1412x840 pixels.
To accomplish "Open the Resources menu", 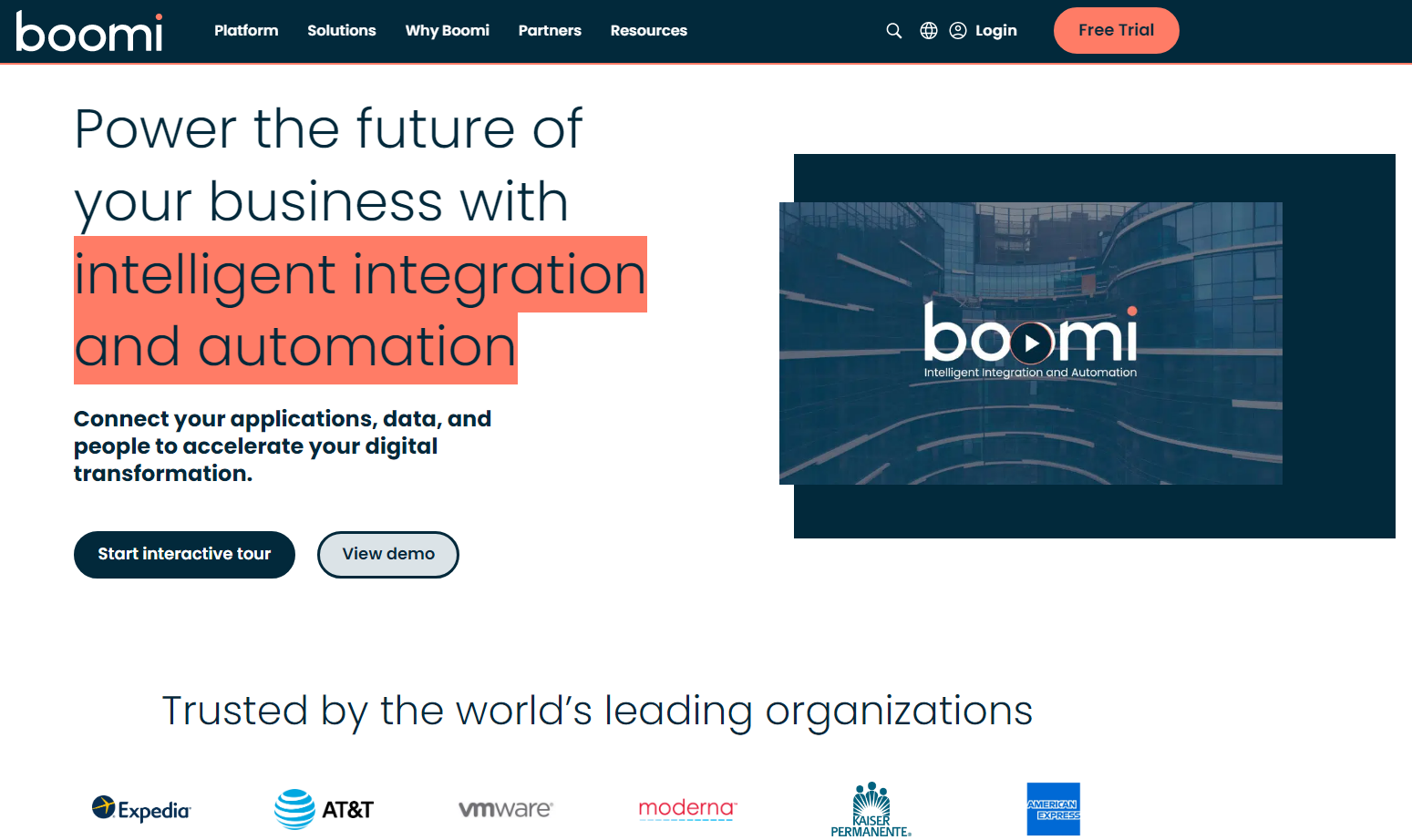I will (x=649, y=31).
